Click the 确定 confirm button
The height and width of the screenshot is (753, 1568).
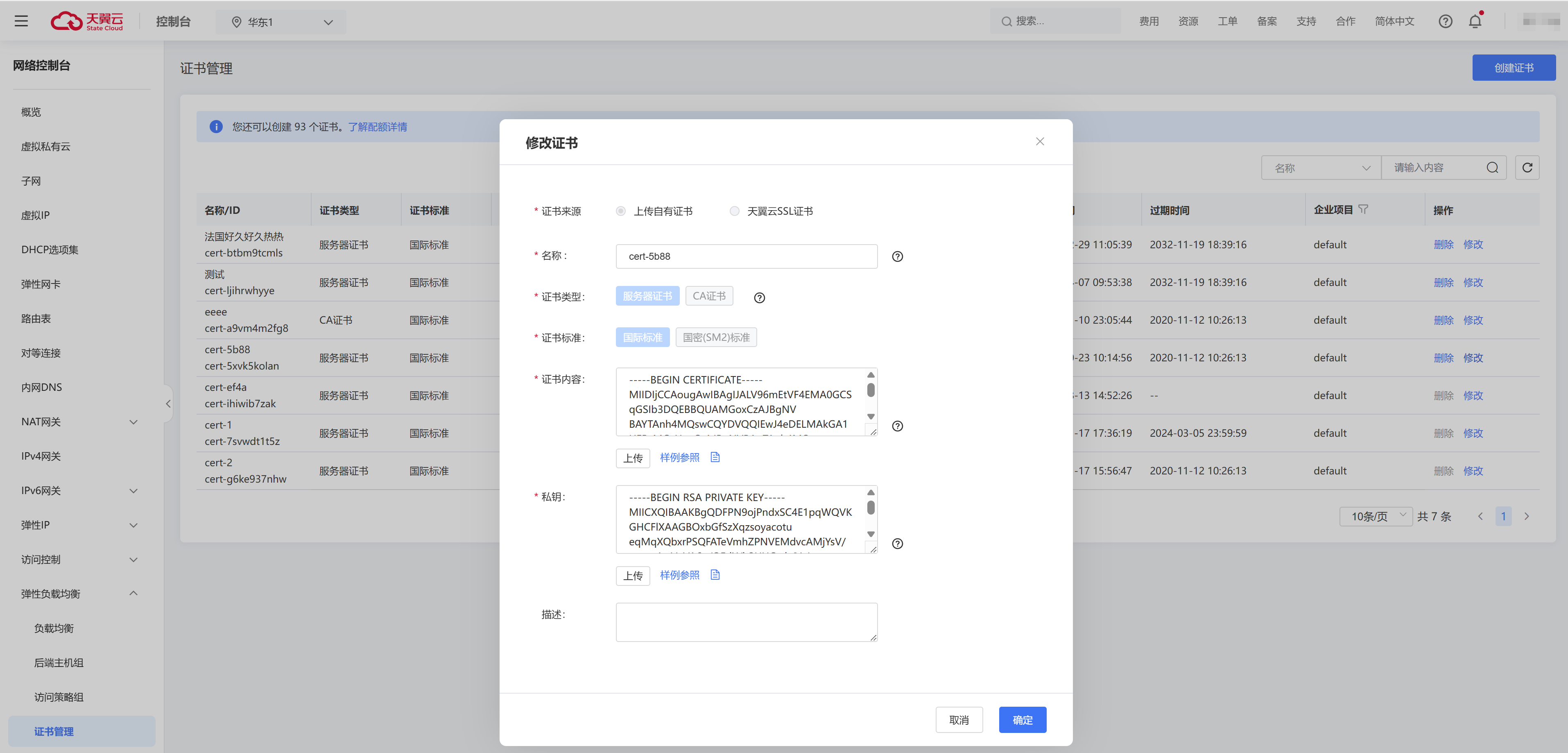[x=1022, y=719]
